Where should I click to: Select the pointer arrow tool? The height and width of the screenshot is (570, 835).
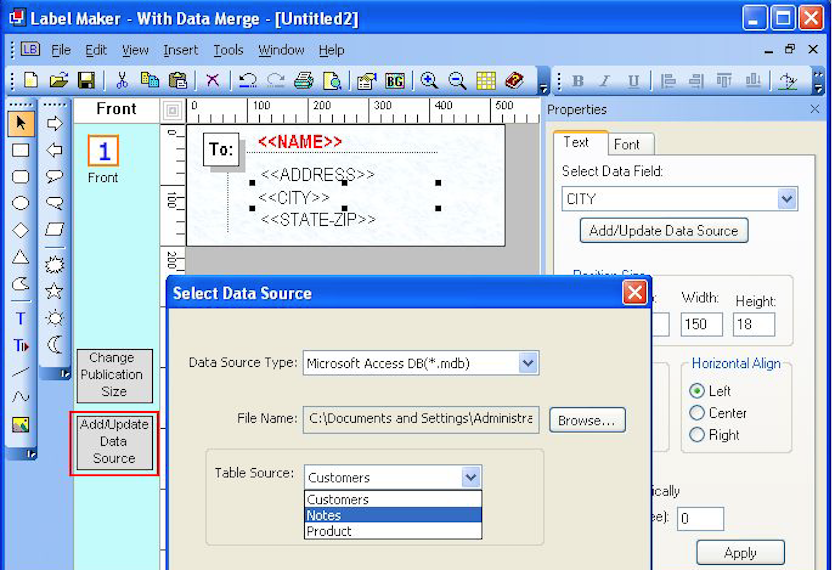[21, 123]
